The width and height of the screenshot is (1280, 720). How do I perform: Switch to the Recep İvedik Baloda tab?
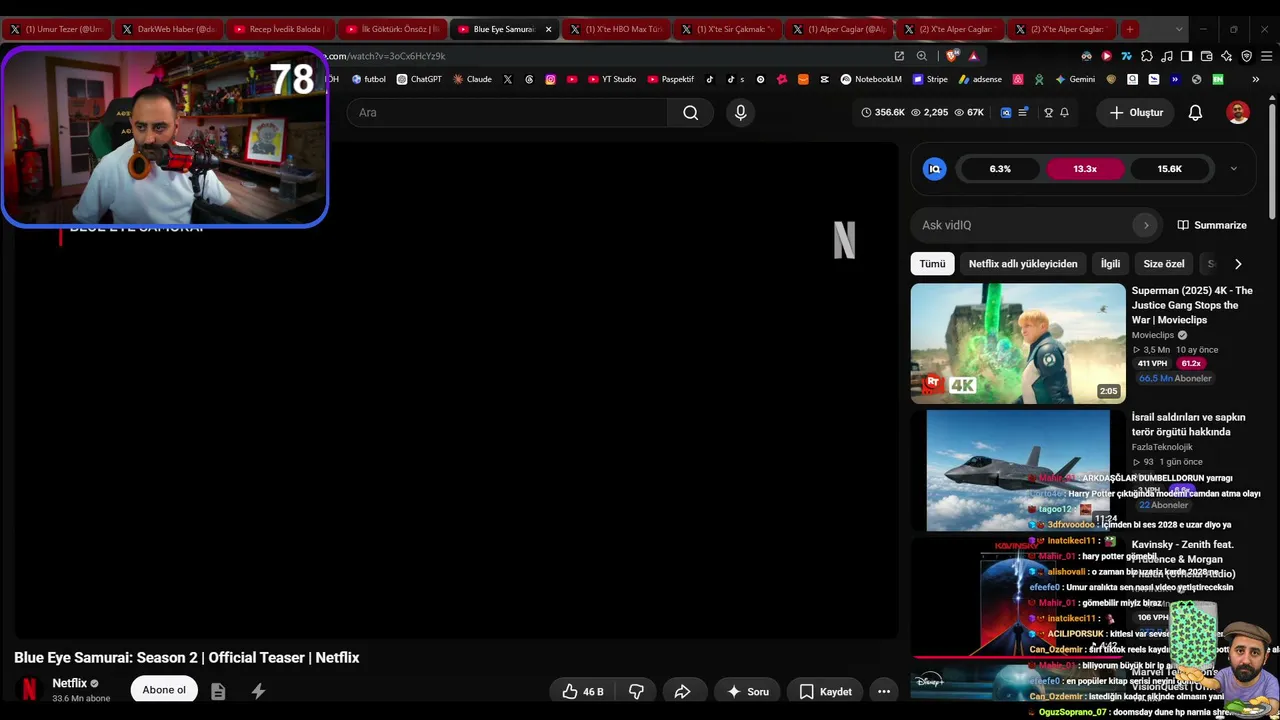tap(281, 29)
